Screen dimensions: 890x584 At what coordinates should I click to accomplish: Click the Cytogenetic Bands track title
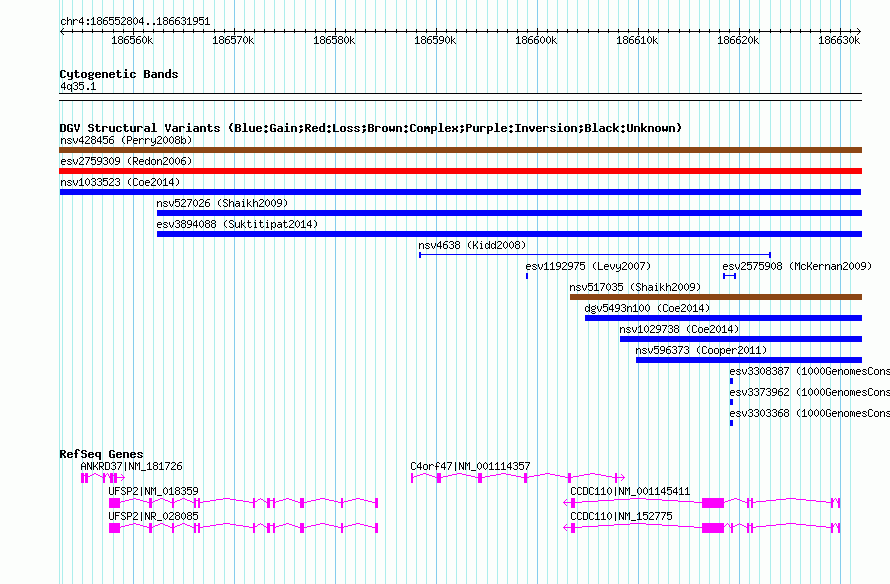pos(119,74)
